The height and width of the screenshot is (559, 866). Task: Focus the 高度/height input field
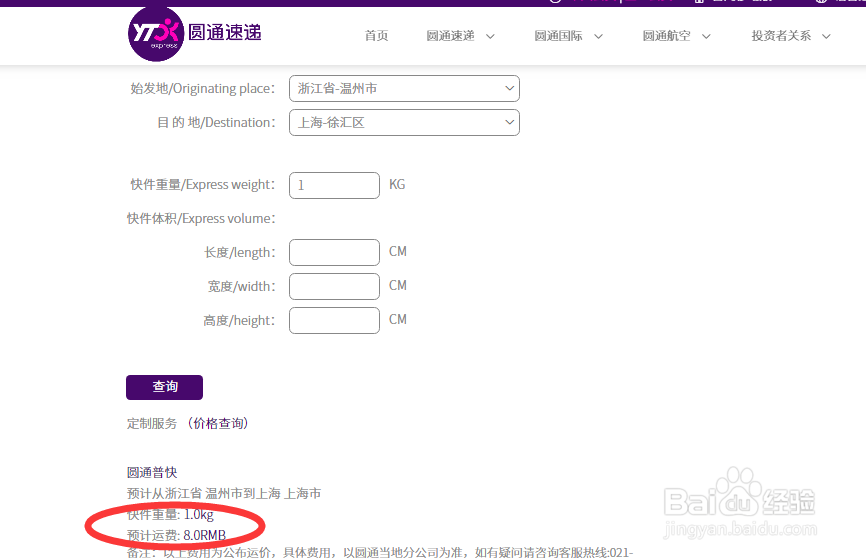[334, 320]
